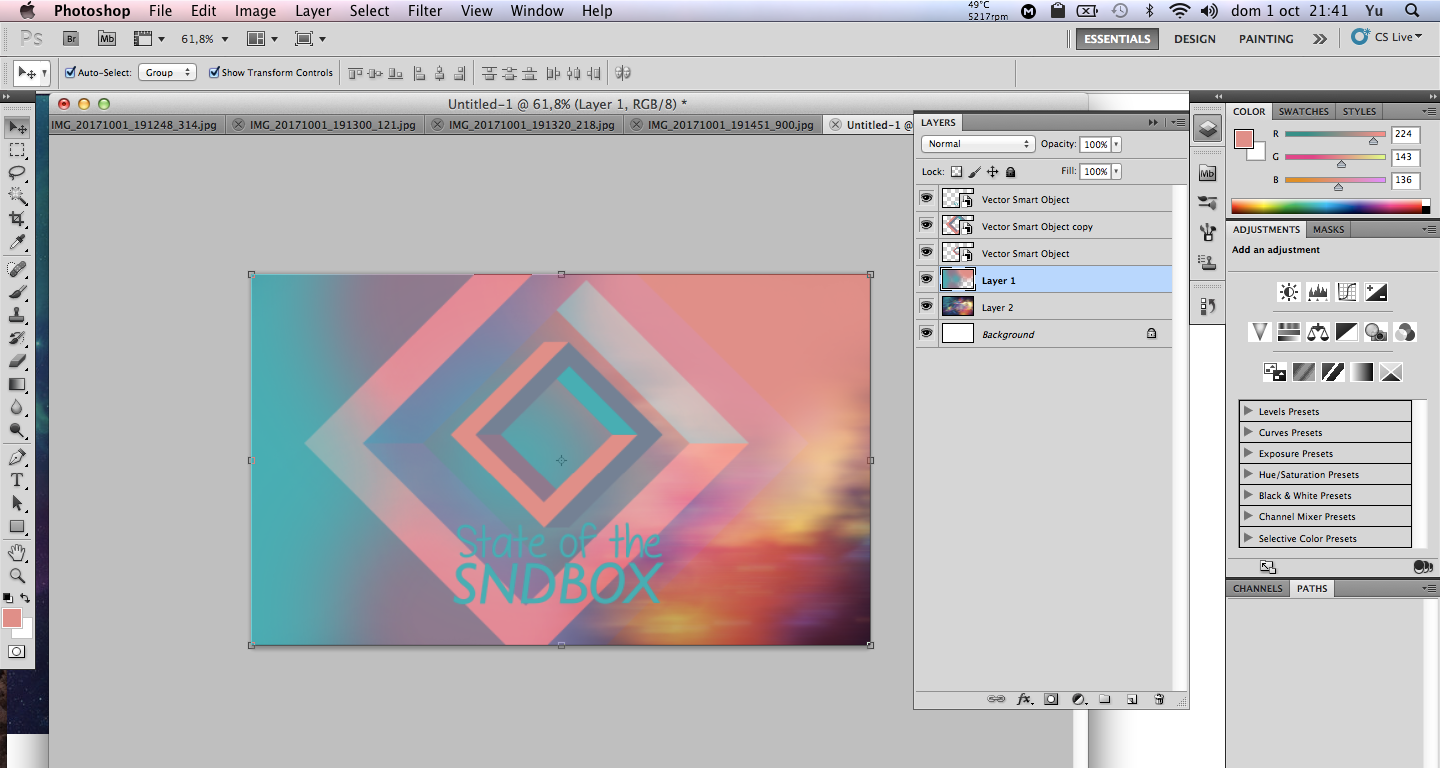1440x768 pixels.
Task: Select the Rectangular Marquee tool
Action: click(x=17, y=150)
